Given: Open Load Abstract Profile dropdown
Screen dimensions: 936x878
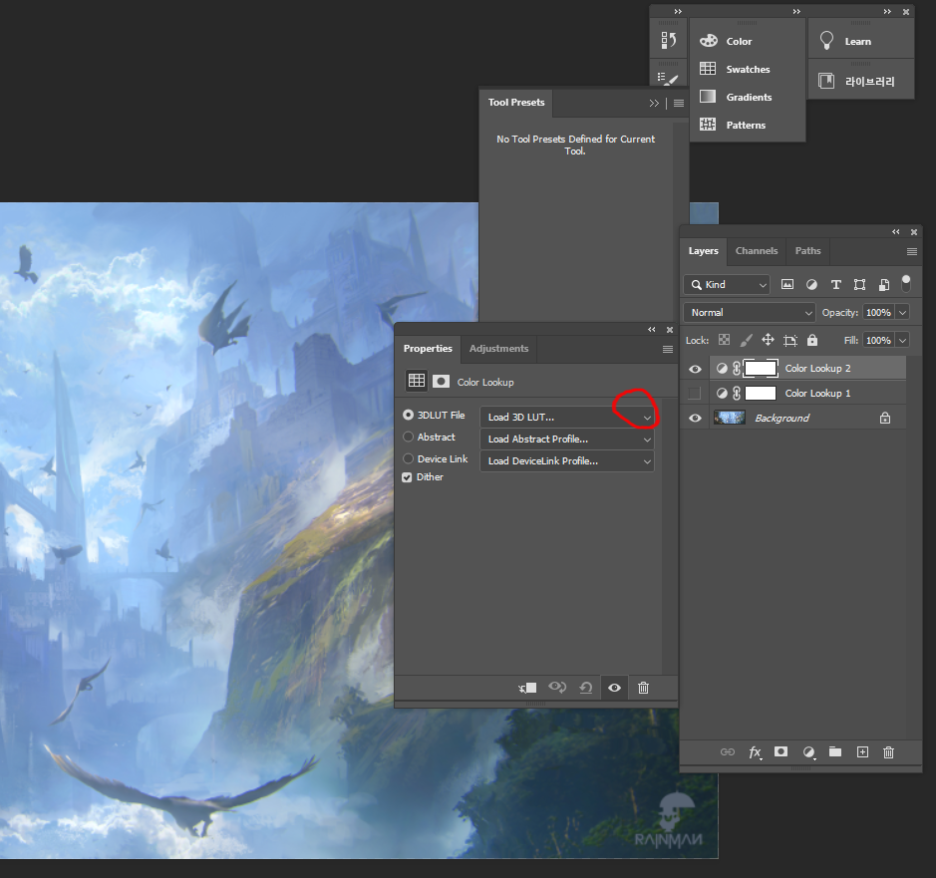Looking at the screenshot, I should pos(567,439).
